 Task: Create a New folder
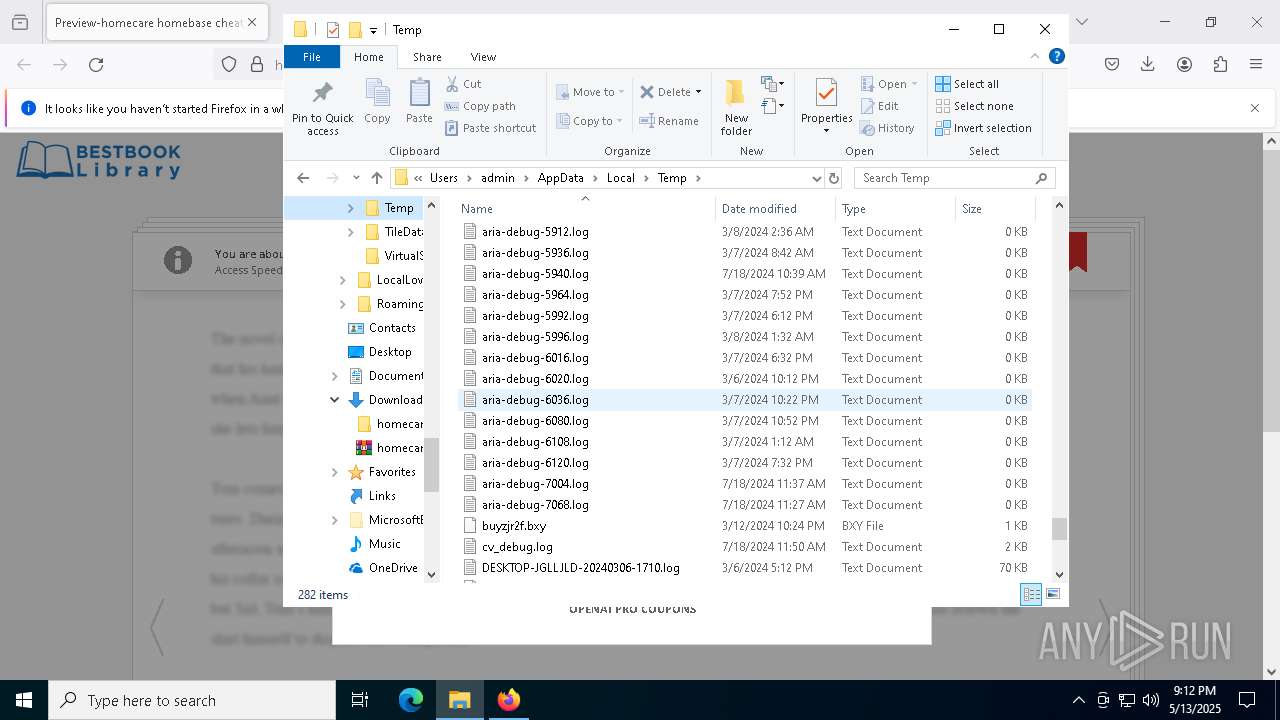[x=736, y=108]
